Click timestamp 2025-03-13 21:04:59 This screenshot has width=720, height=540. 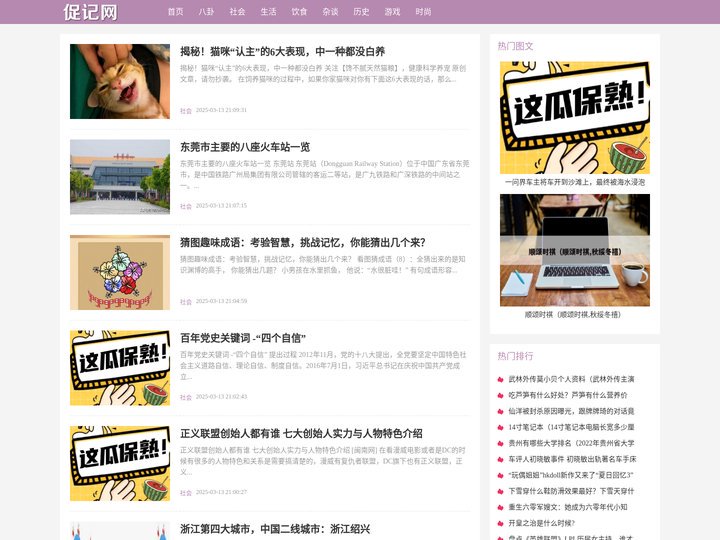click(x=221, y=301)
